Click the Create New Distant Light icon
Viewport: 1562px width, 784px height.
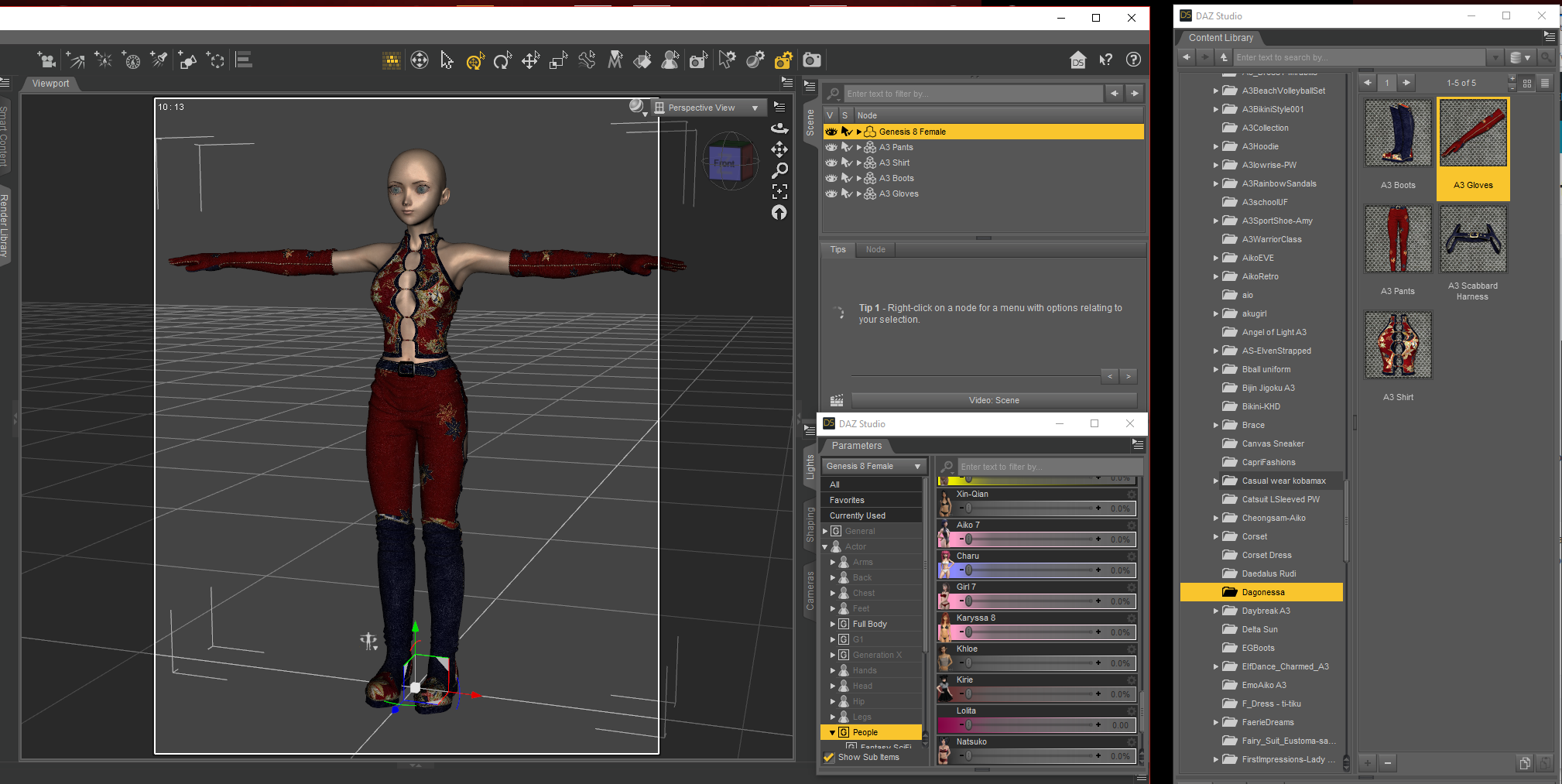(75, 60)
